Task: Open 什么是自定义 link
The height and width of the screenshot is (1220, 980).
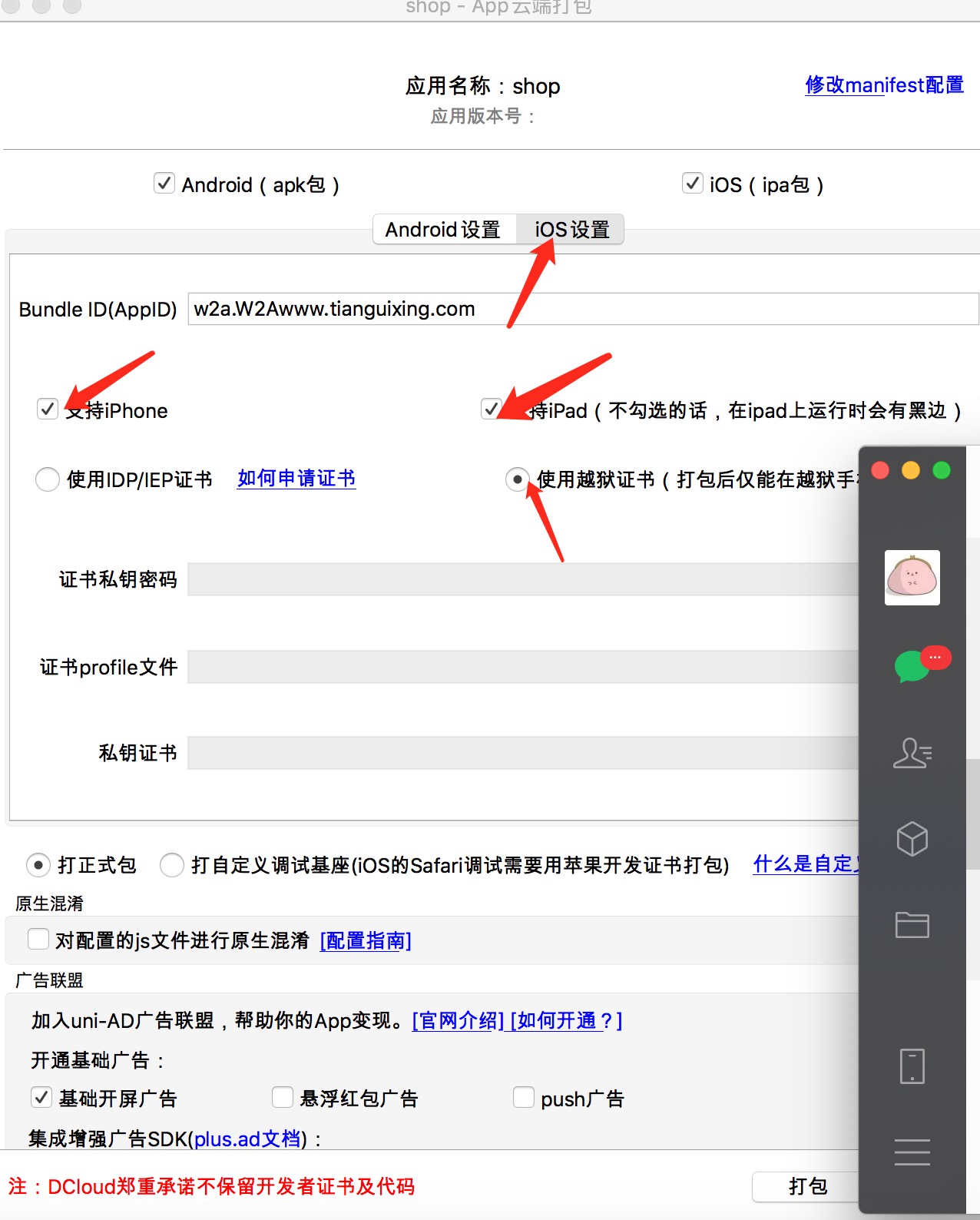Action: click(x=806, y=864)
